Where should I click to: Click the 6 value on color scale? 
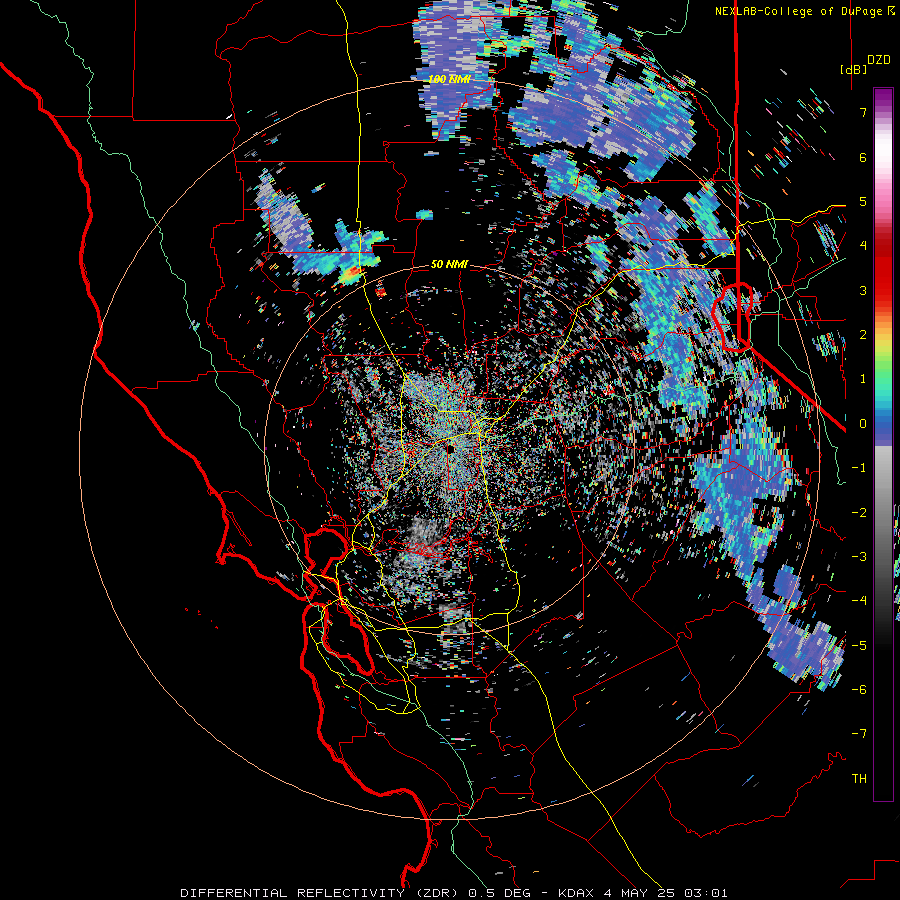pos(863,157)
